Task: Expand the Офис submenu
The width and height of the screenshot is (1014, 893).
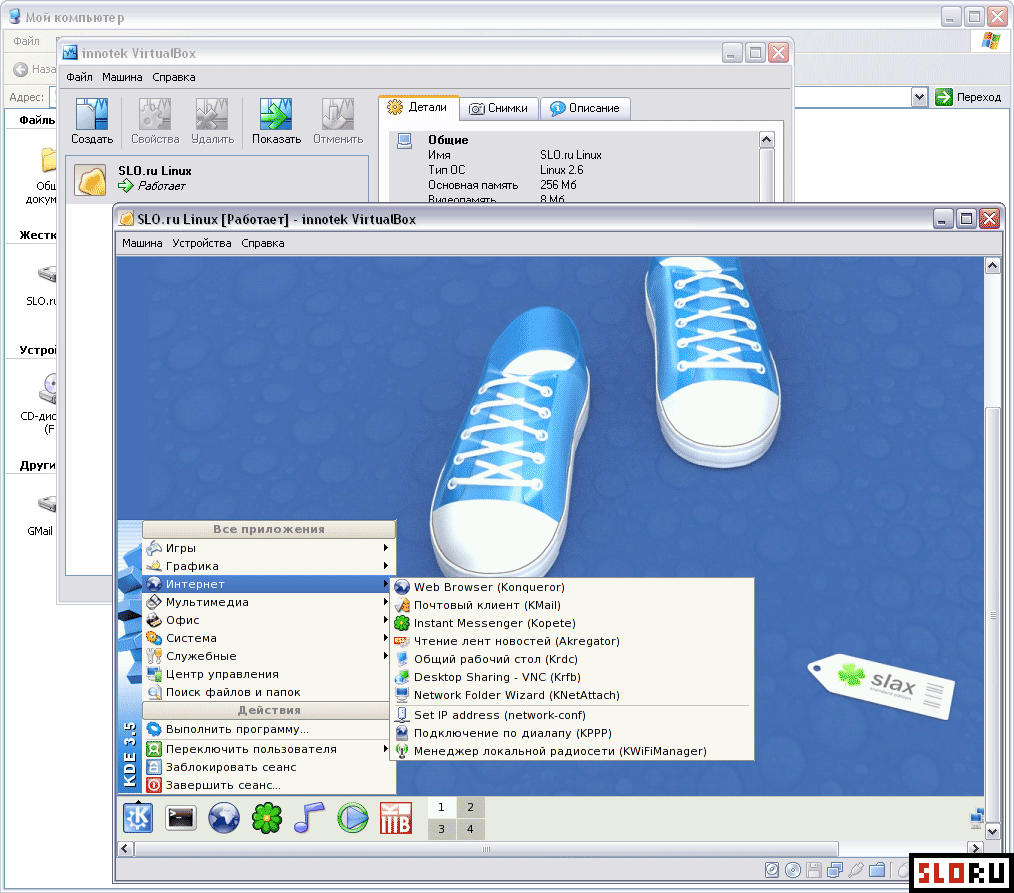Action: (268, 620)
